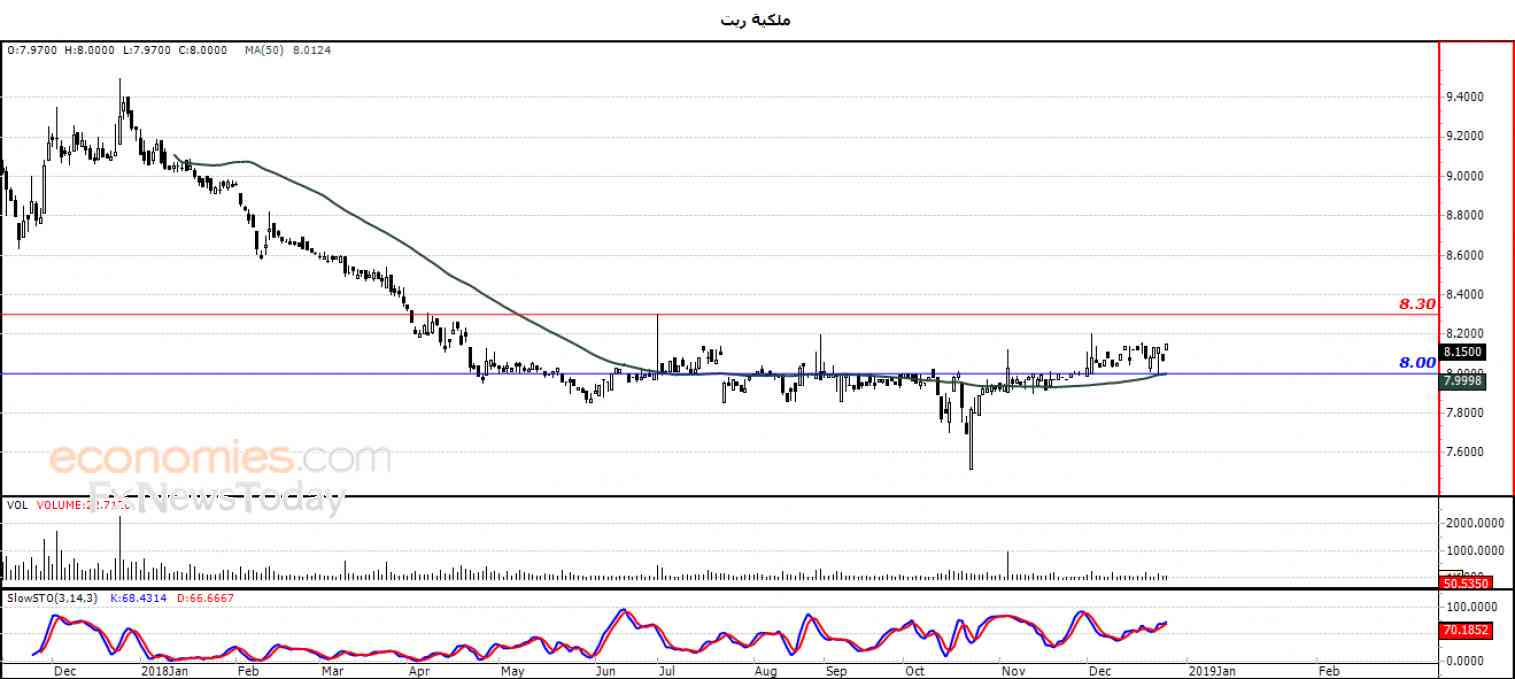The image size is (1515, 679).
Task: Click the 9.4000 price axis label
Action: pyautogui.click(x=1464, y=97)
